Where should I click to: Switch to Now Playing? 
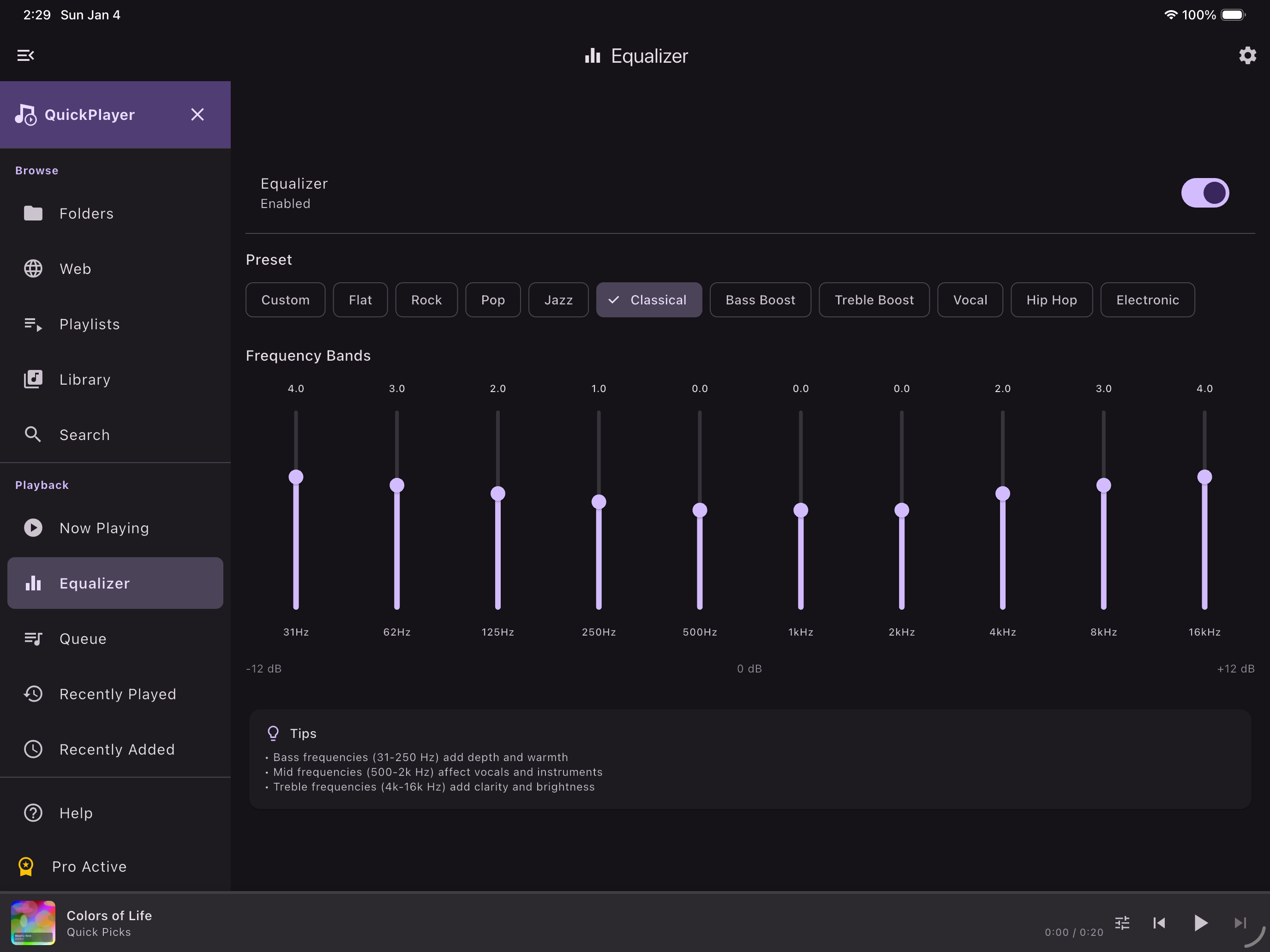coord(104,527)
